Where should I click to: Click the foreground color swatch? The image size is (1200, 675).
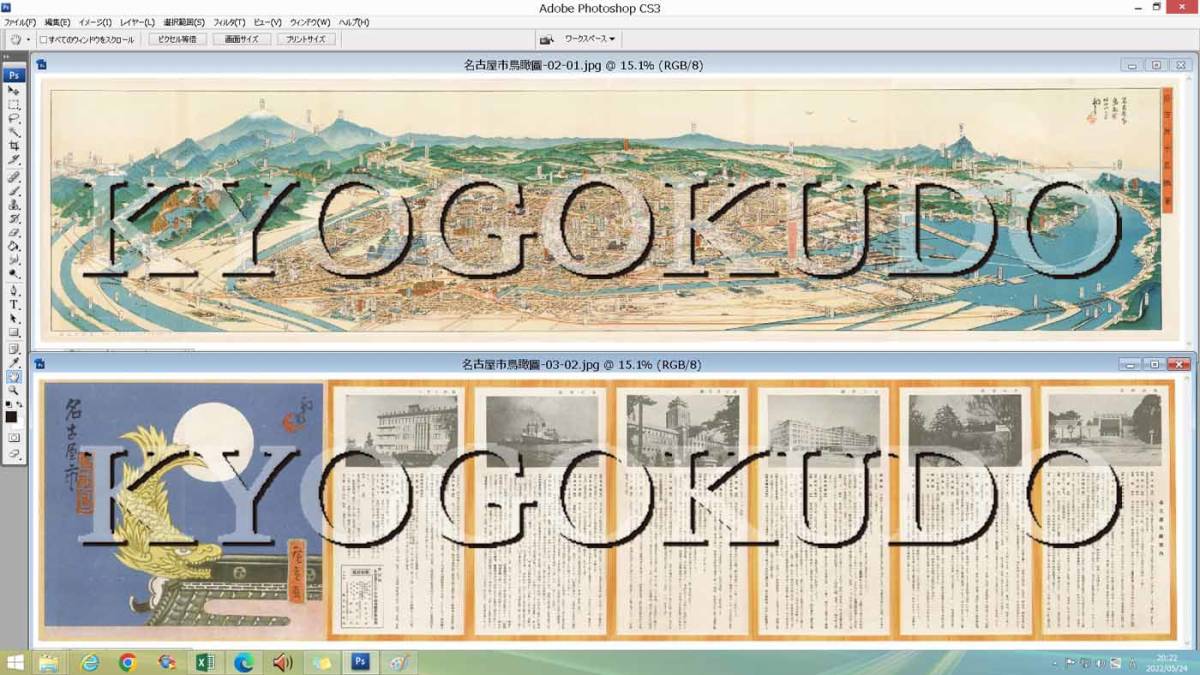[x=11, y=416]
